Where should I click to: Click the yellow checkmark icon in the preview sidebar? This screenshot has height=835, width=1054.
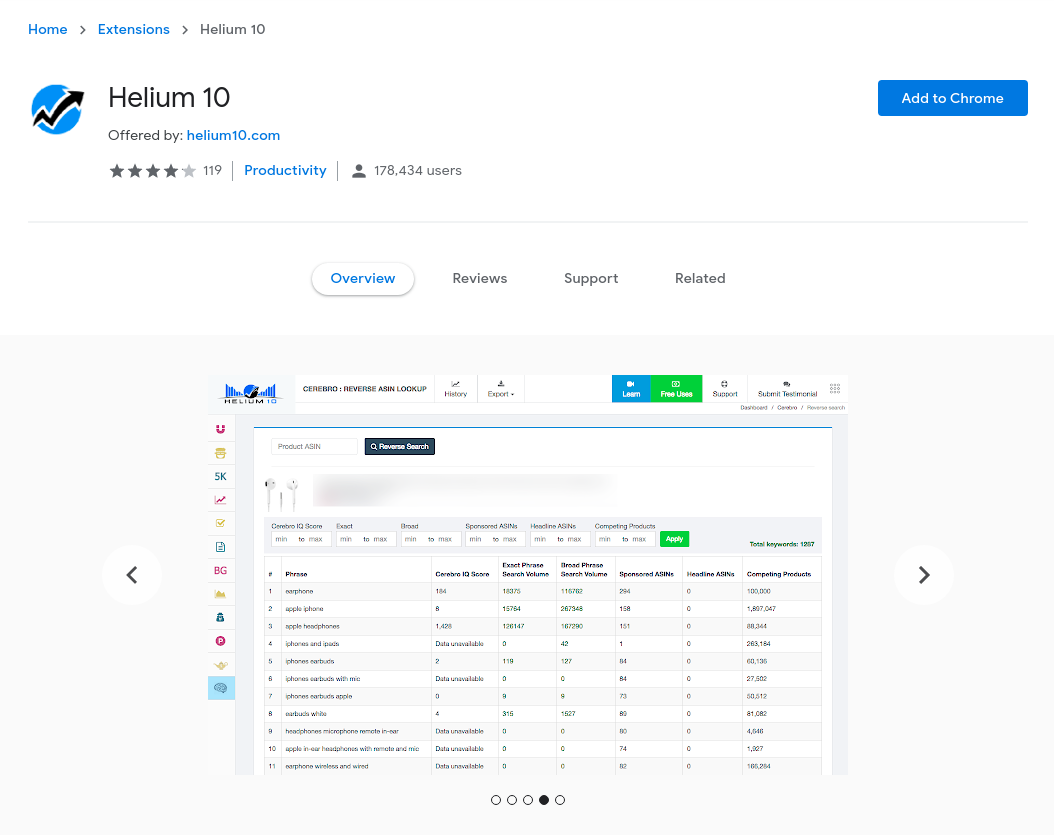(x=220, y=523)
